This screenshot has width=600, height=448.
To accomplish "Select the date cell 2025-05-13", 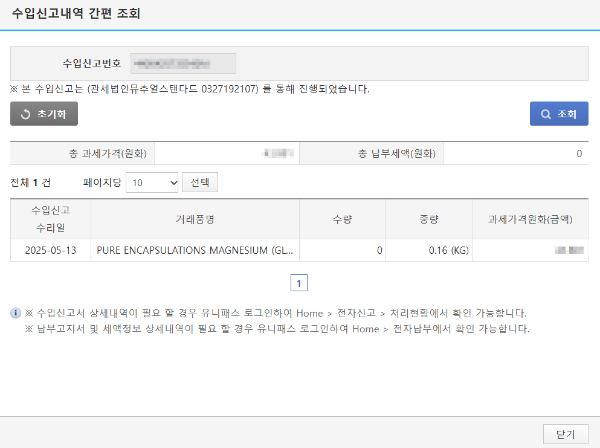I will [51, 250].
